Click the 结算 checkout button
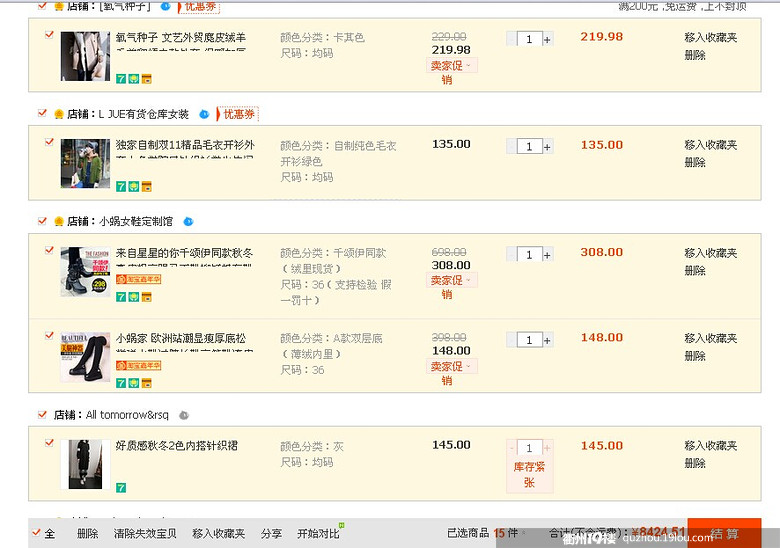Viewport: 780px width, 548px height. (x=724, y=533)
